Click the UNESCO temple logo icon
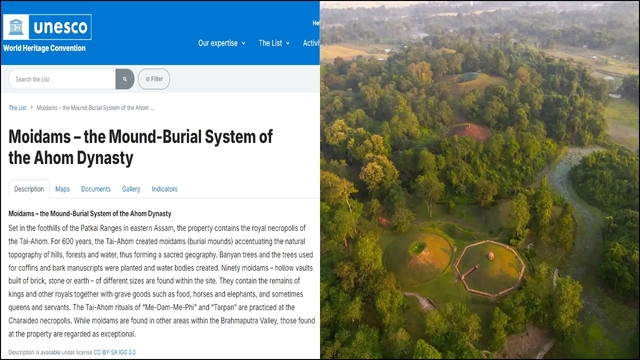The width and height of the screenshot is (640, 360). point(16,27)
